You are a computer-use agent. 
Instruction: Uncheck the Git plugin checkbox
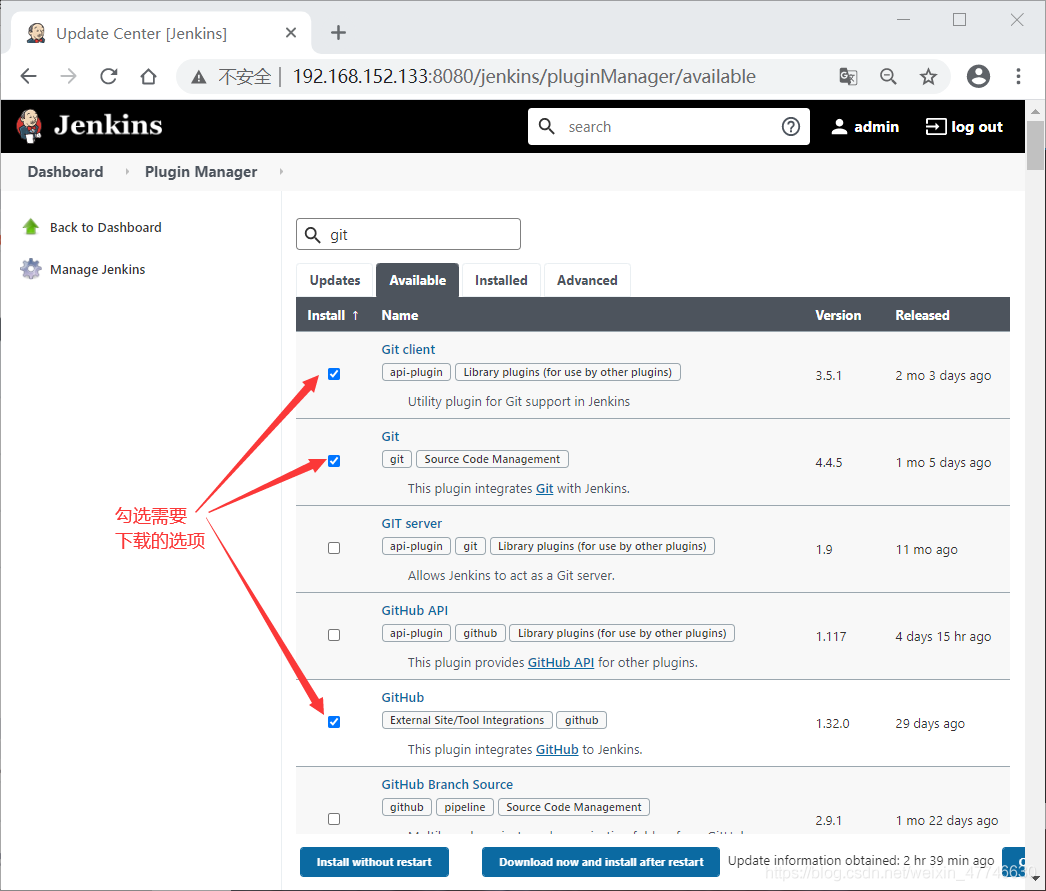334,462
